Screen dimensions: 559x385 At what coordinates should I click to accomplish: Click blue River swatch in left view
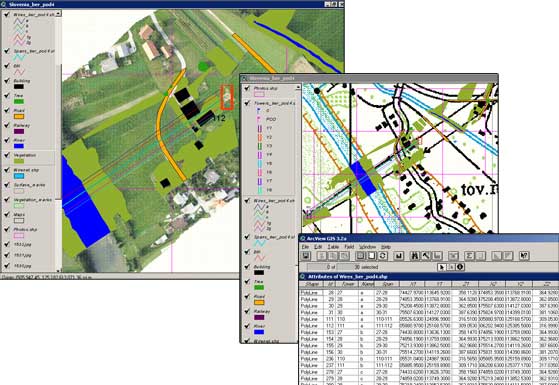tap(19, 146)
